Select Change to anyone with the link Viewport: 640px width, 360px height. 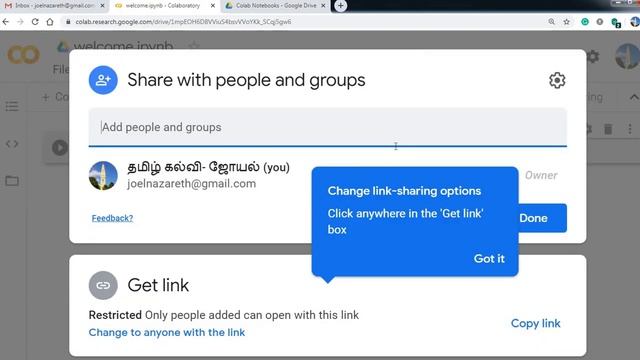[x=167, y=333]
